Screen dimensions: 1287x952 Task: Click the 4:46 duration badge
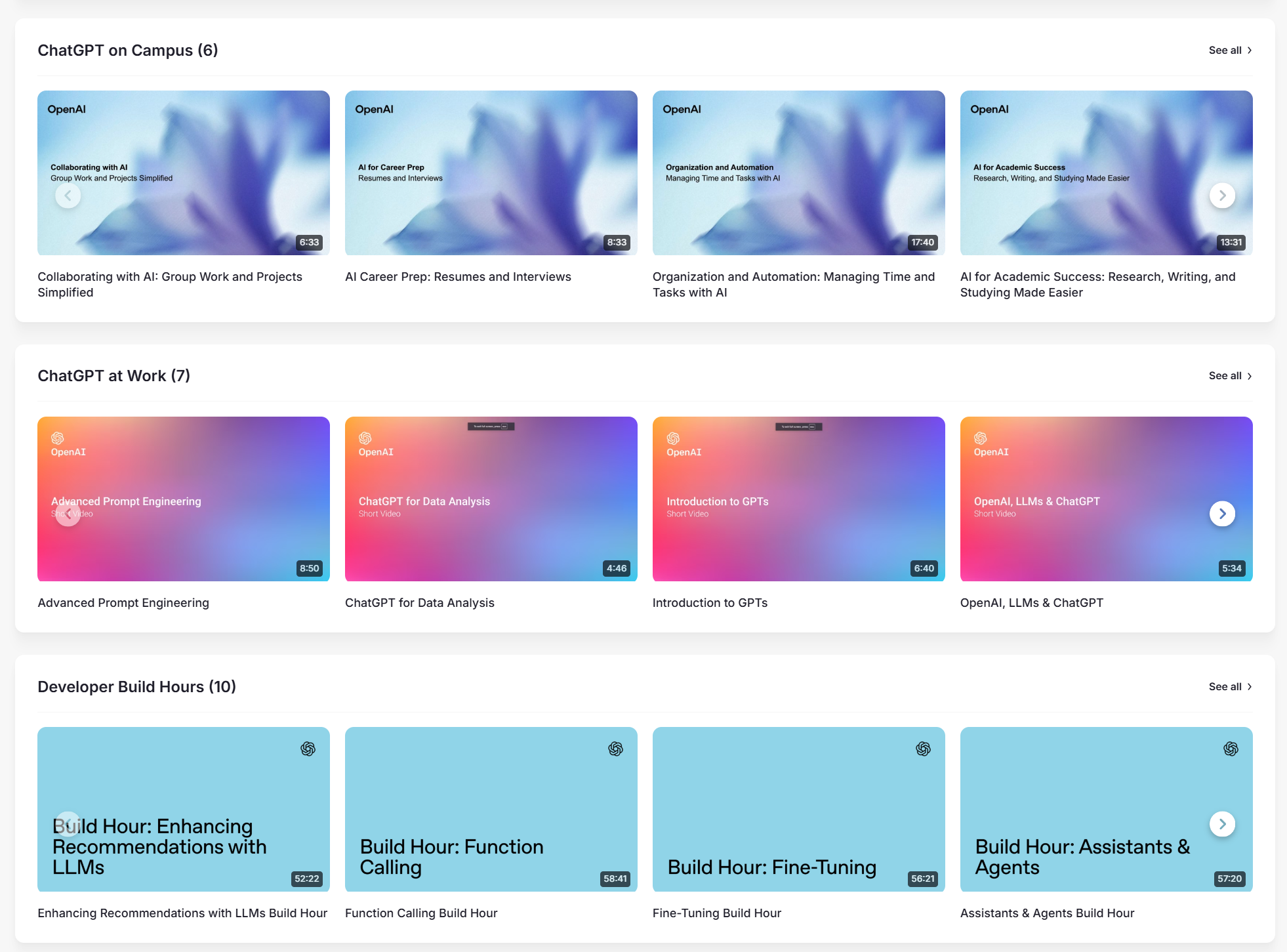click(617, 568)
